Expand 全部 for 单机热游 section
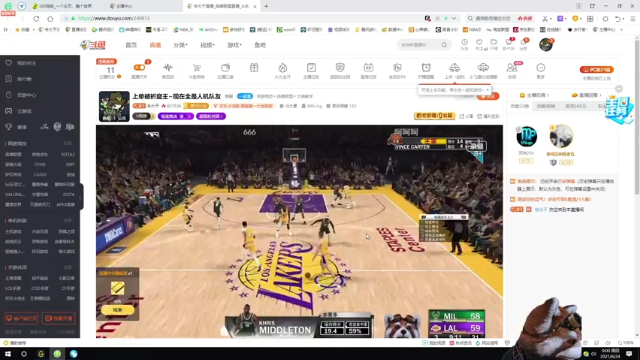 (69, 220)
